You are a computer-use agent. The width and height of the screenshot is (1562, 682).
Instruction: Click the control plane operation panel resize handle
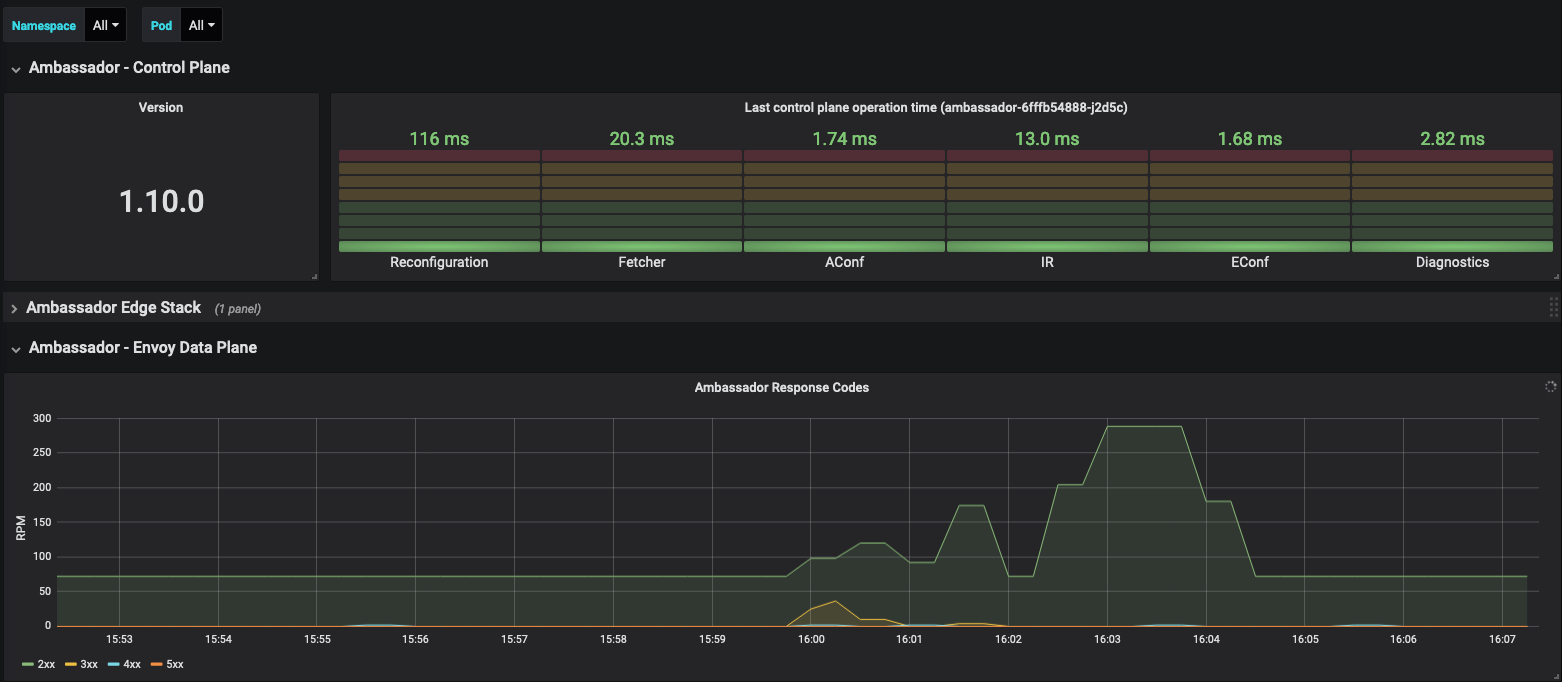click(x=1555, y=276)
